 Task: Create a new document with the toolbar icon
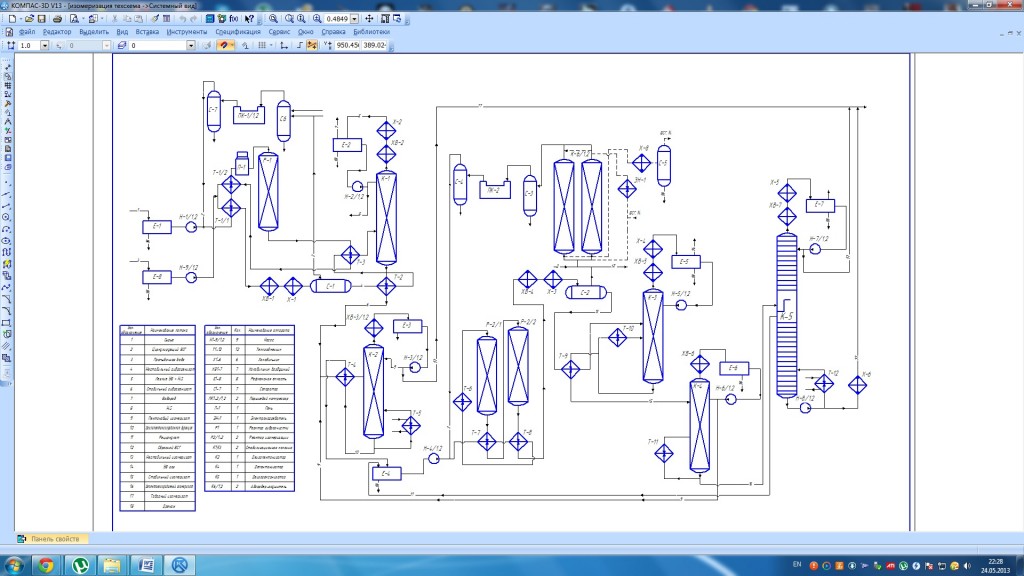[12, 19]
